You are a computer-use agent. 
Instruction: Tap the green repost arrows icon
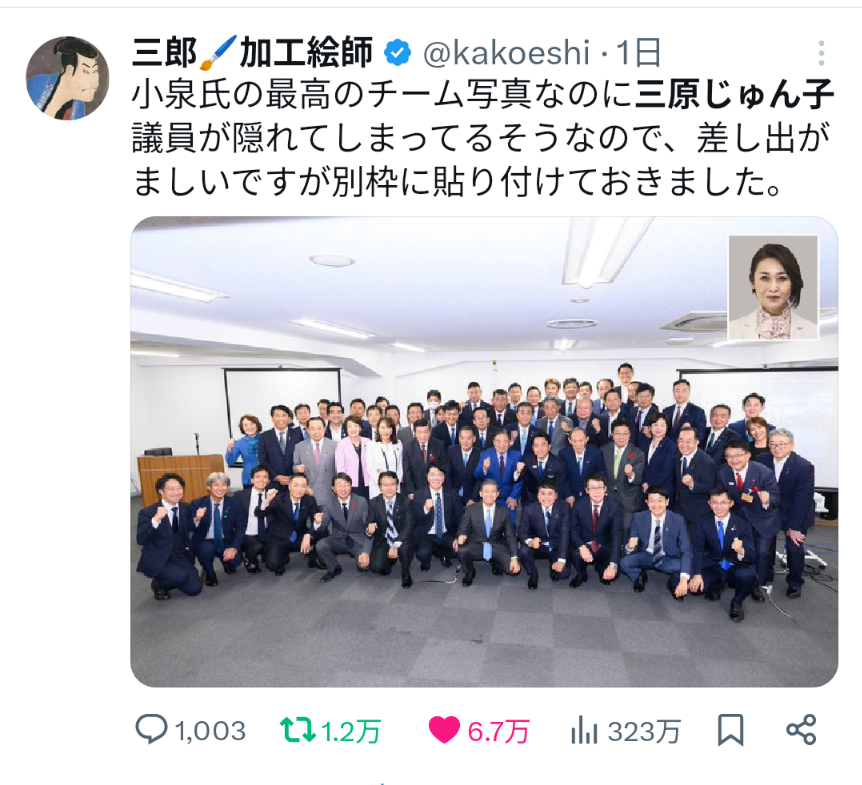(297, 729)
